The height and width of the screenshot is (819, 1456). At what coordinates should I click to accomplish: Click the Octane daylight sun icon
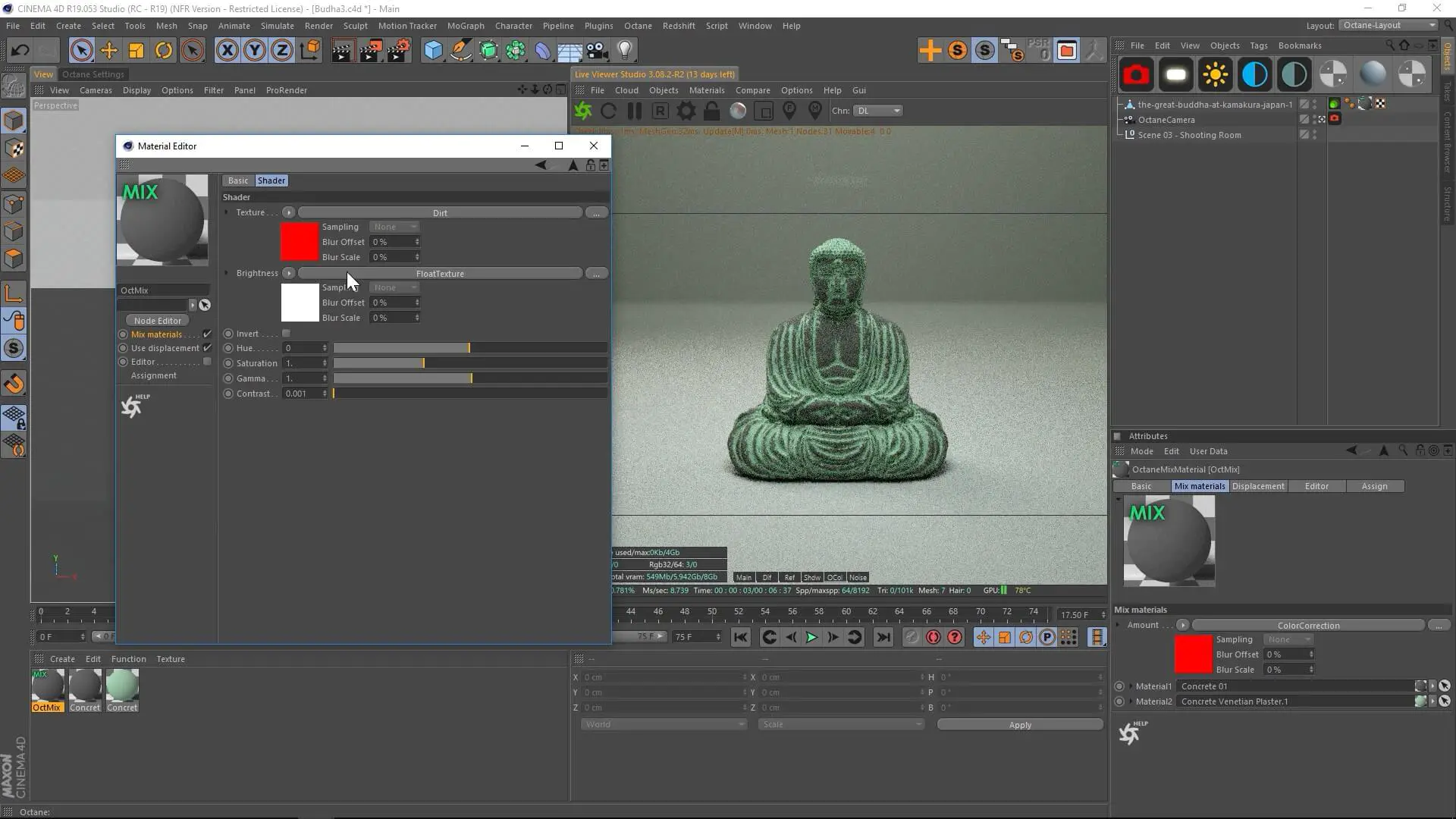1215,74
